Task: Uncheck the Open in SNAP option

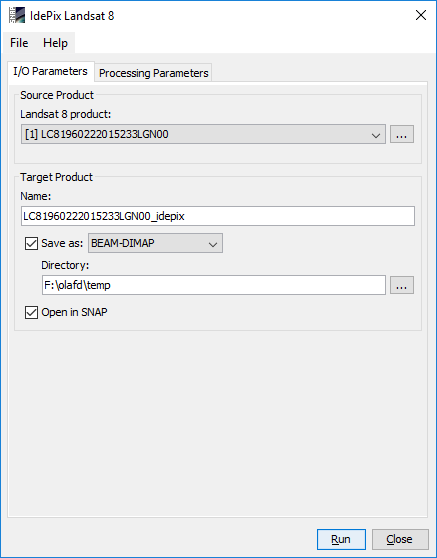Action: click(x=31, y=312)
